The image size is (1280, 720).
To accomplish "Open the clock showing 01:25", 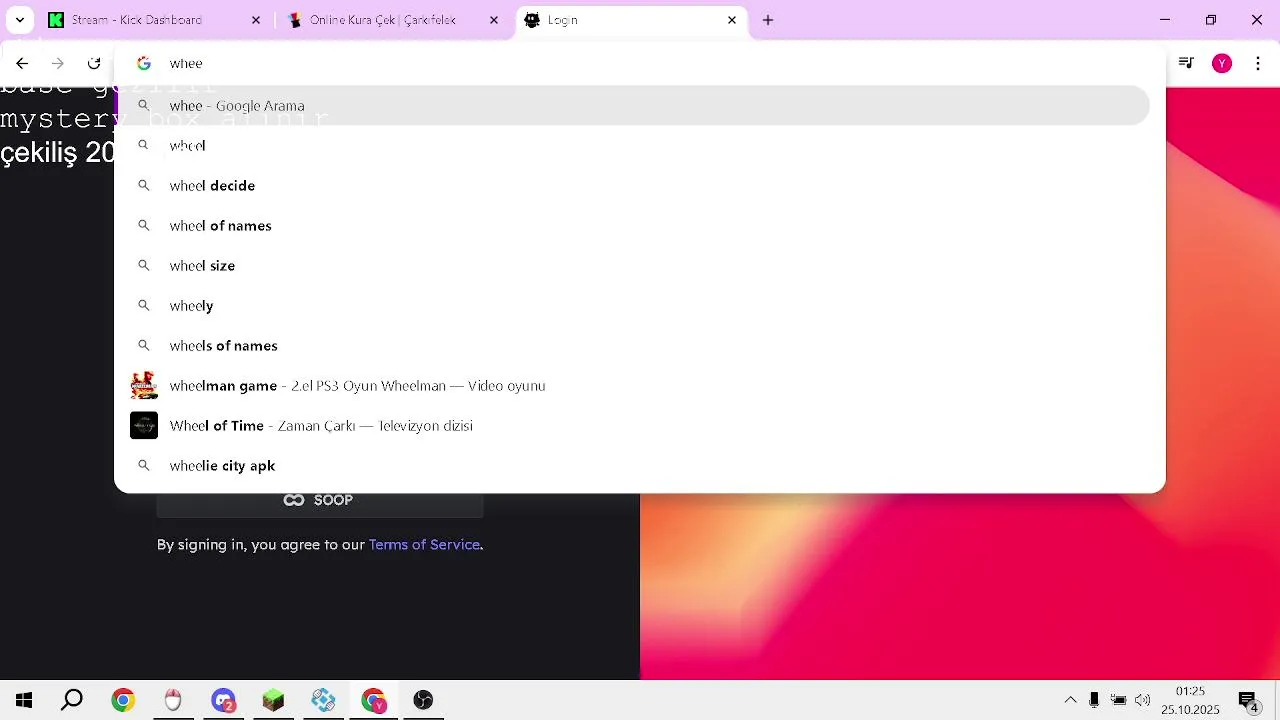I will [1190, 700].
